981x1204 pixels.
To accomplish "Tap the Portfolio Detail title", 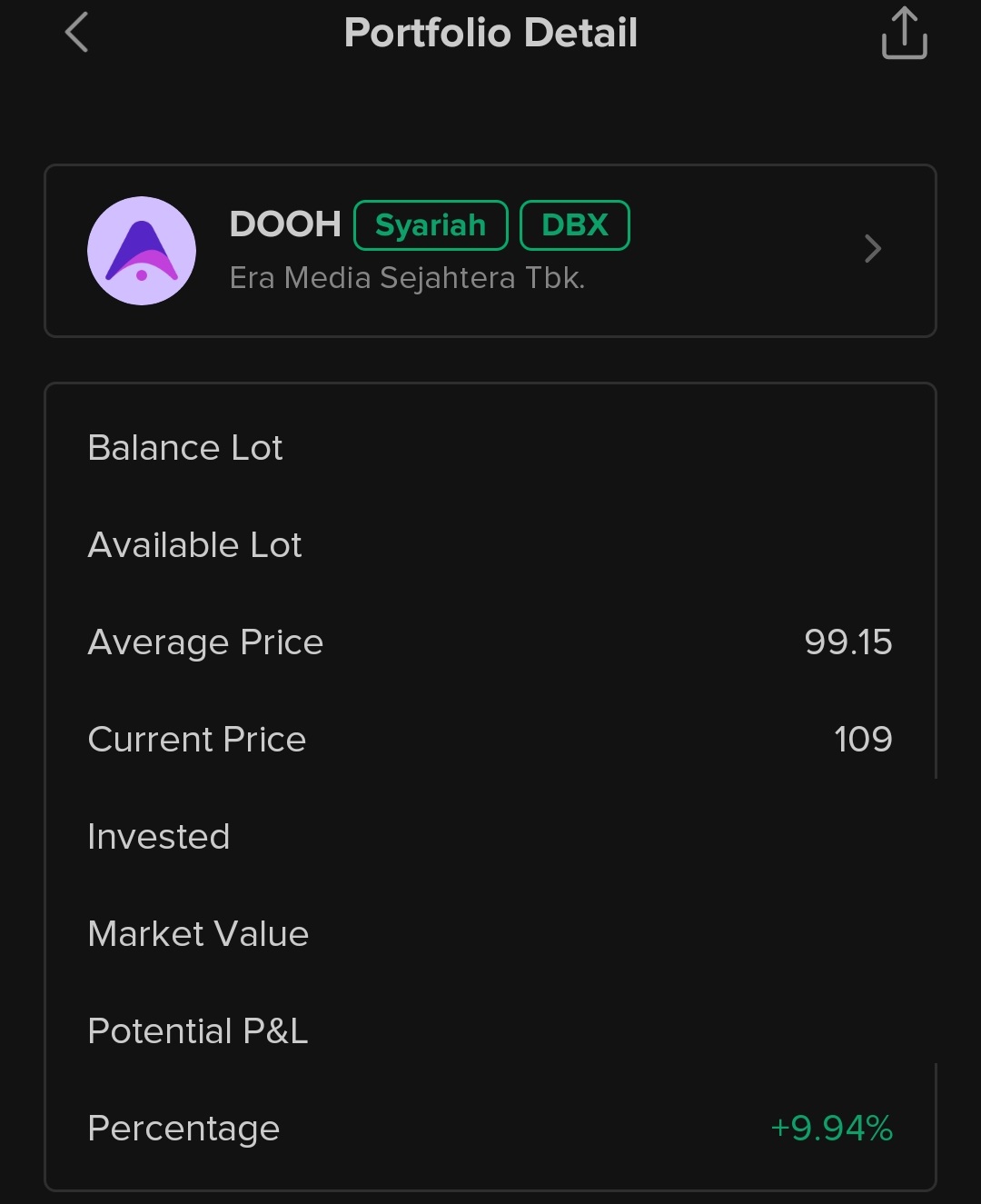I will coord(490,33).
